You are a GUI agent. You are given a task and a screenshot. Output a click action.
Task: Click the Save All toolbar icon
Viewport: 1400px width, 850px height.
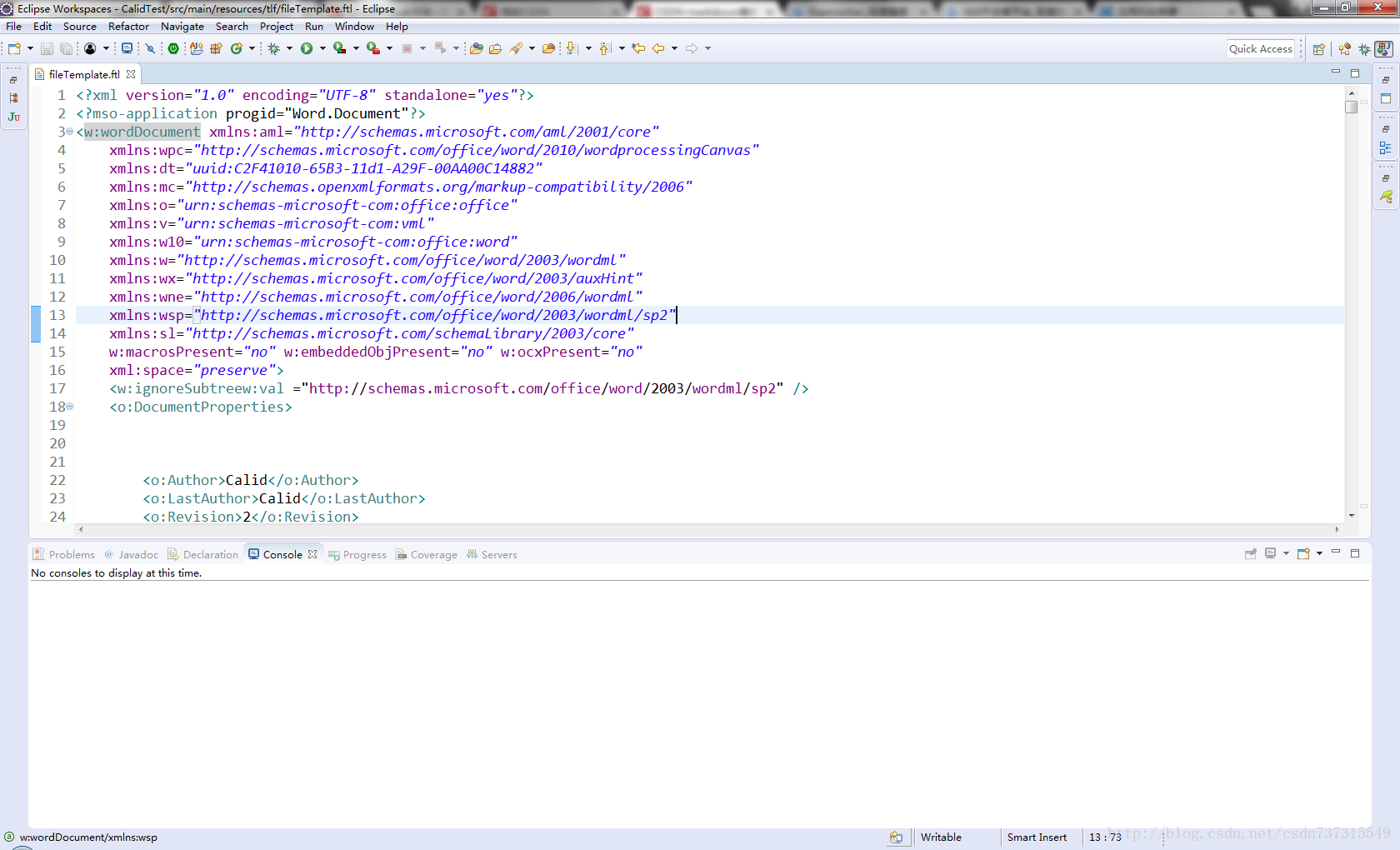click(66, 48)
